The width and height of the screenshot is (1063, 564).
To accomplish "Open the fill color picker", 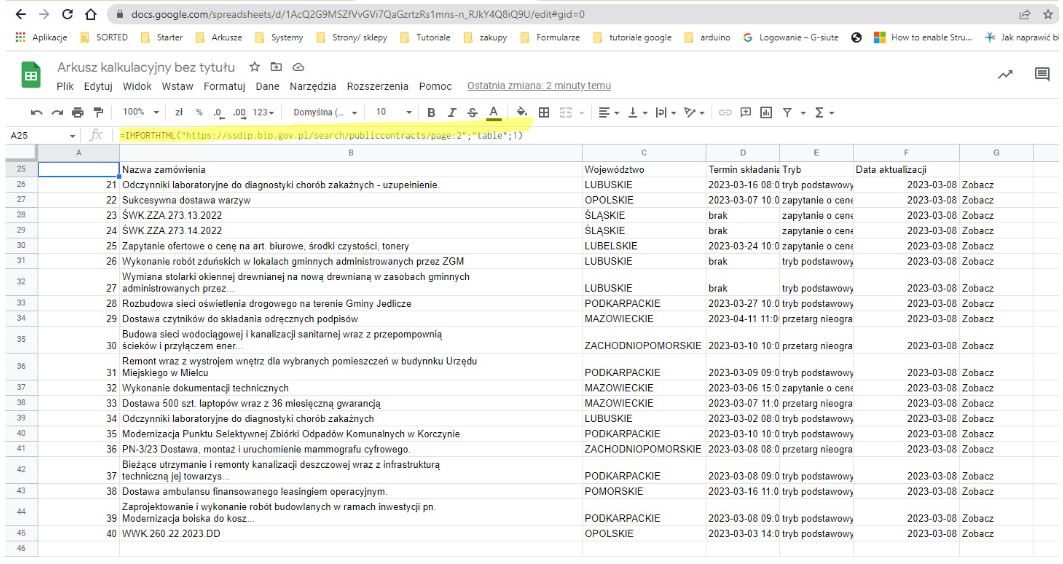I will 521,112.
